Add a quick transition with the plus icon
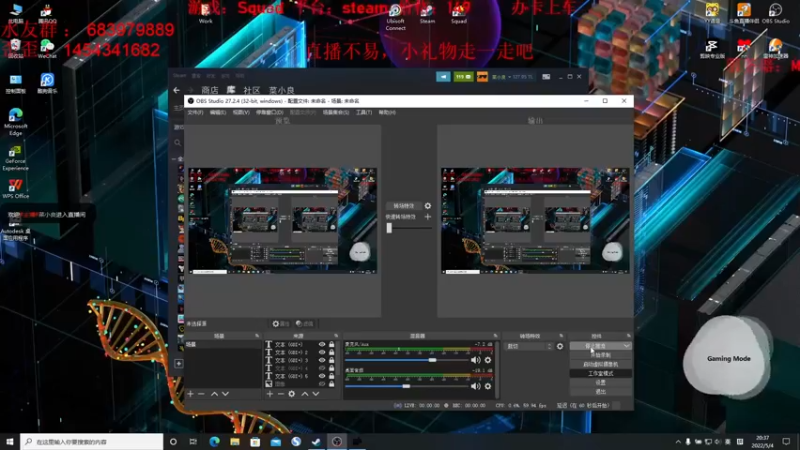 click(x=428, y=217)
